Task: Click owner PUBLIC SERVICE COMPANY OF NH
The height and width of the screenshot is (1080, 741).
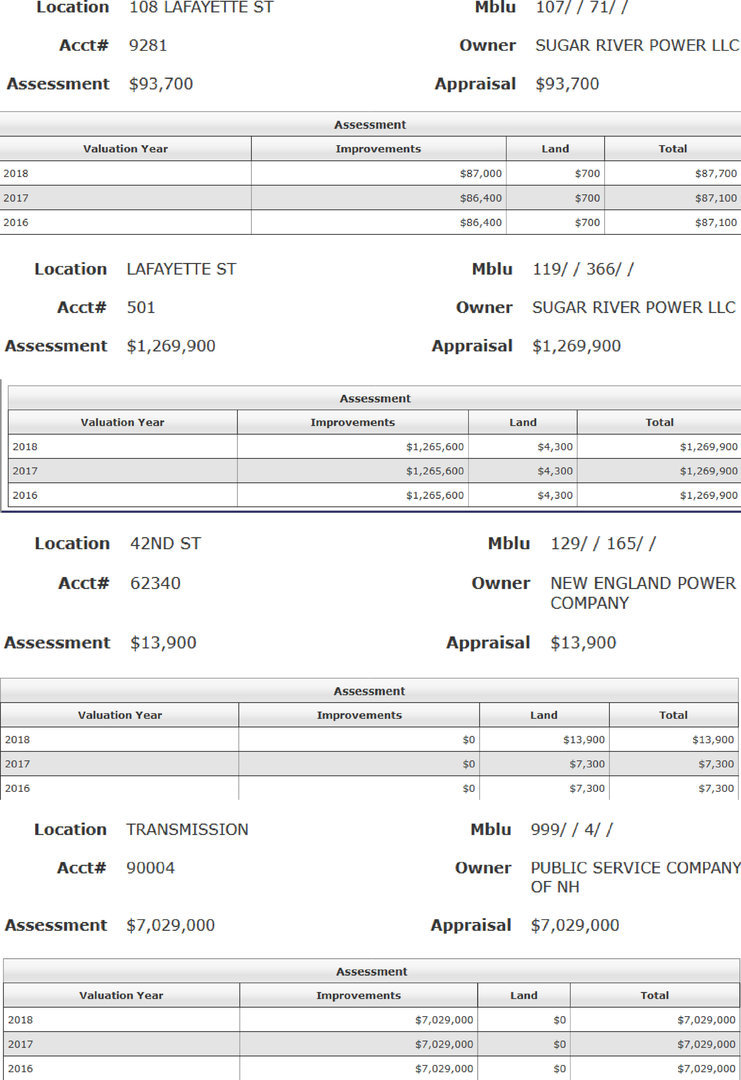Action: click(635, 878)
